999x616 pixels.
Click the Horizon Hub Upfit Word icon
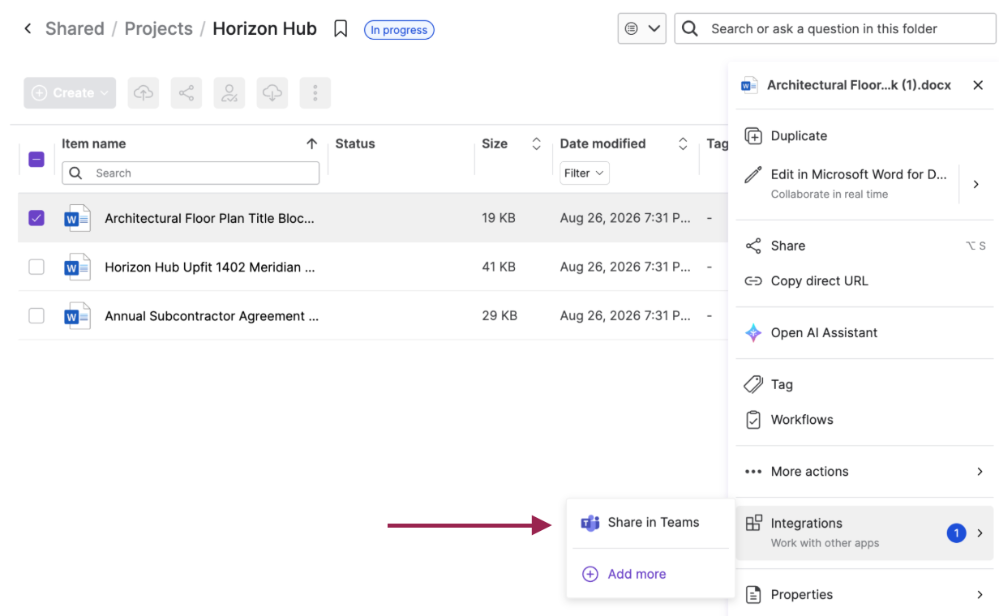coord(77,268)
